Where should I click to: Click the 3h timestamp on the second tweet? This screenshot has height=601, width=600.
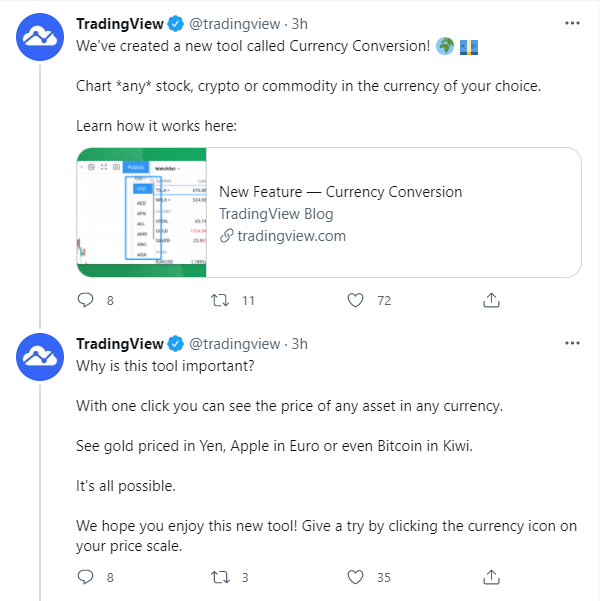[299, 344]
